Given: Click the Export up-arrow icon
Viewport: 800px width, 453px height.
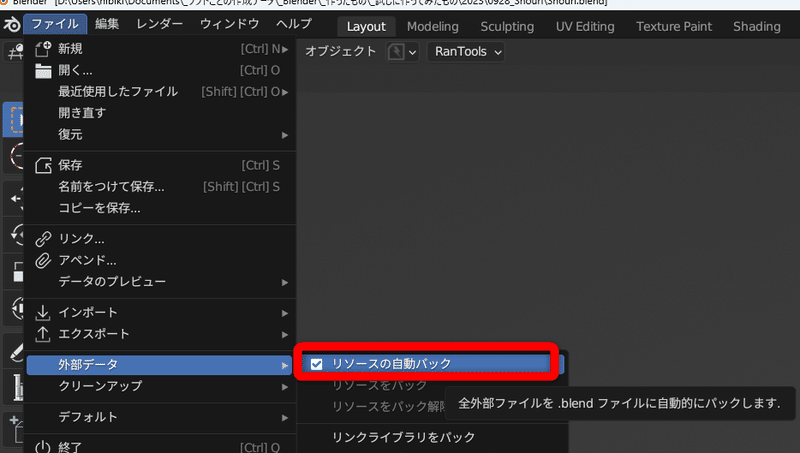Looking at the screenshot, I should pos(43,334).
